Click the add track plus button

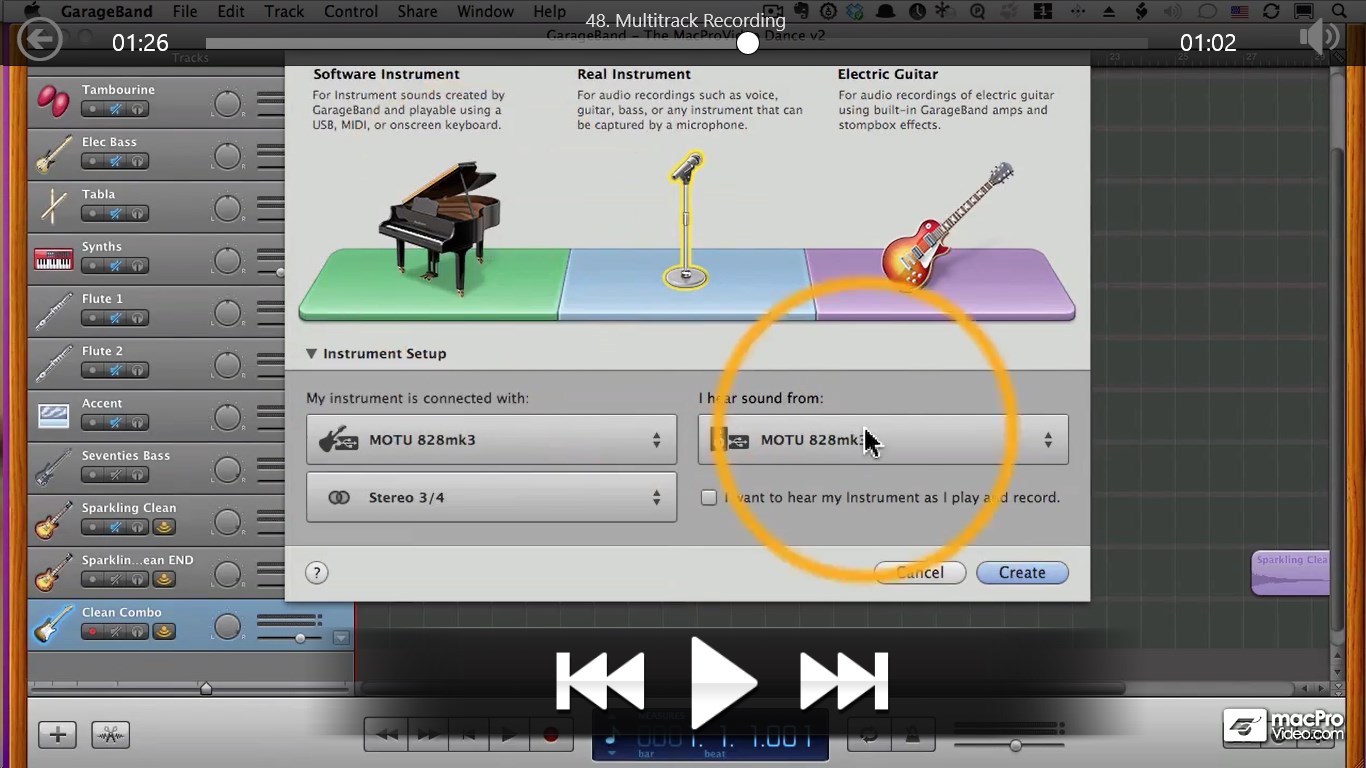tap(57, 733)
